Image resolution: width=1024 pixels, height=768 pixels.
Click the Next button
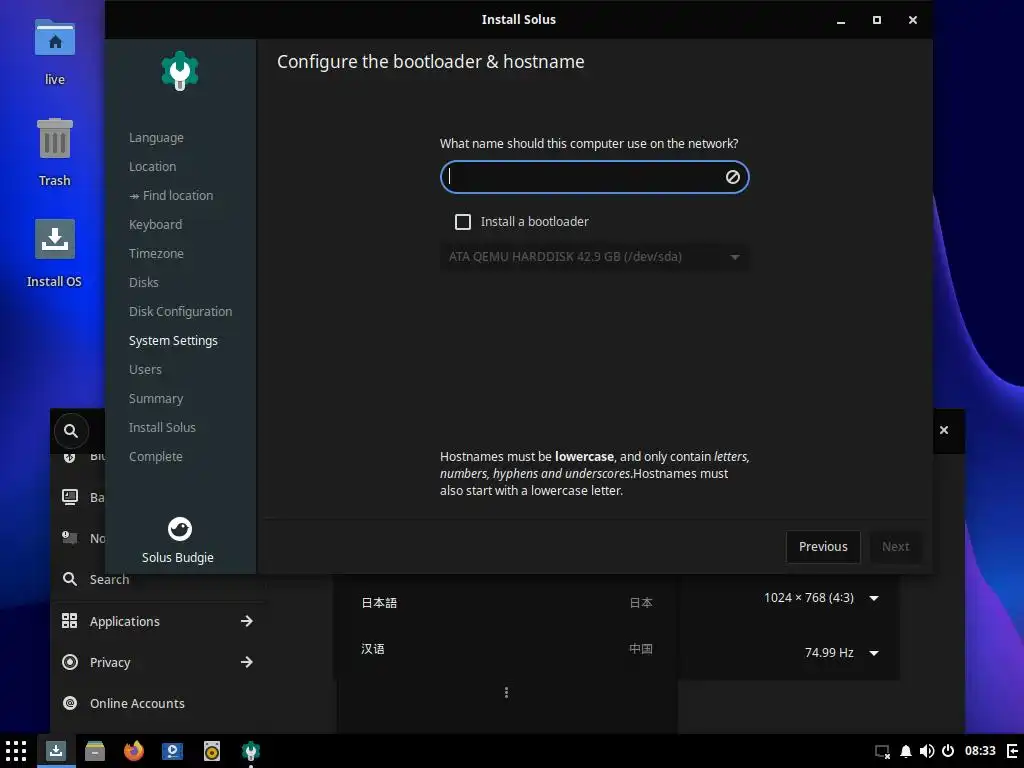(x=895, y=547)
